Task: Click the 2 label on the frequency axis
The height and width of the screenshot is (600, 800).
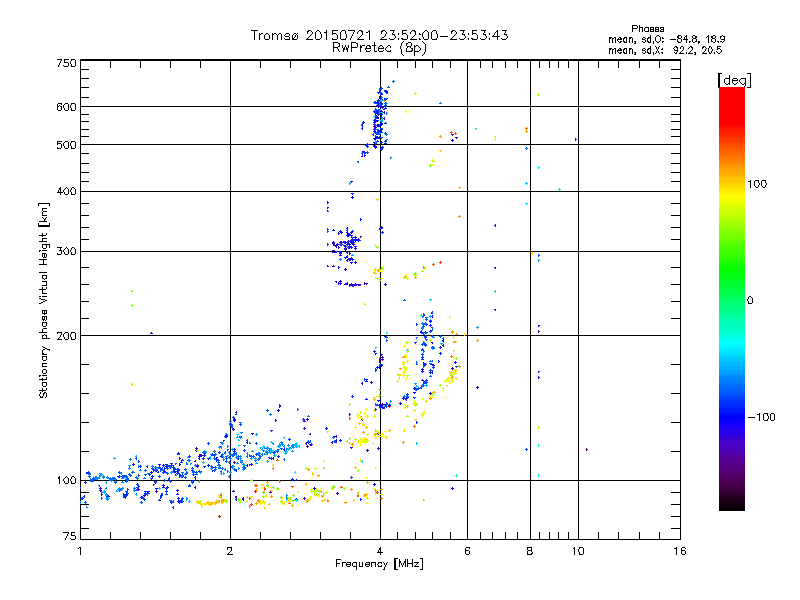Action: (230, 551)
